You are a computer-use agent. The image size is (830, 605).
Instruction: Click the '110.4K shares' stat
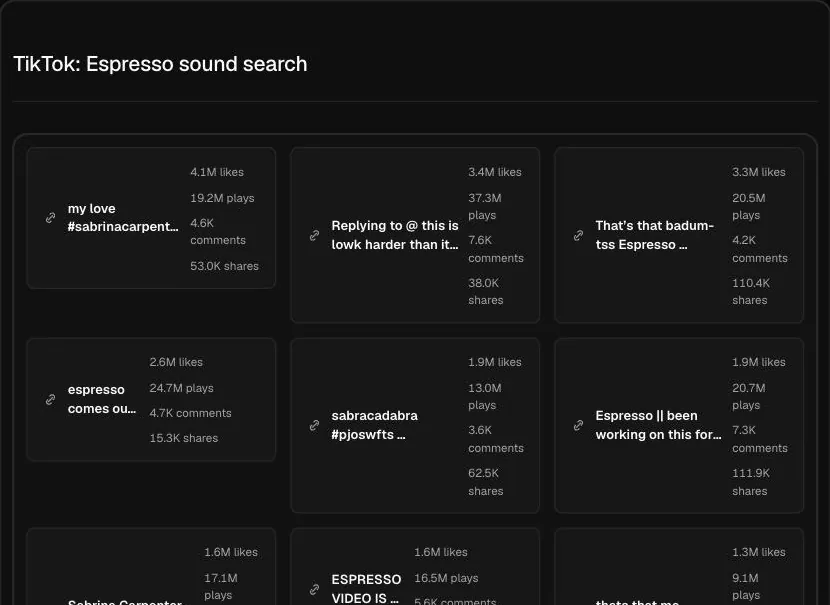tap(751, 291)
